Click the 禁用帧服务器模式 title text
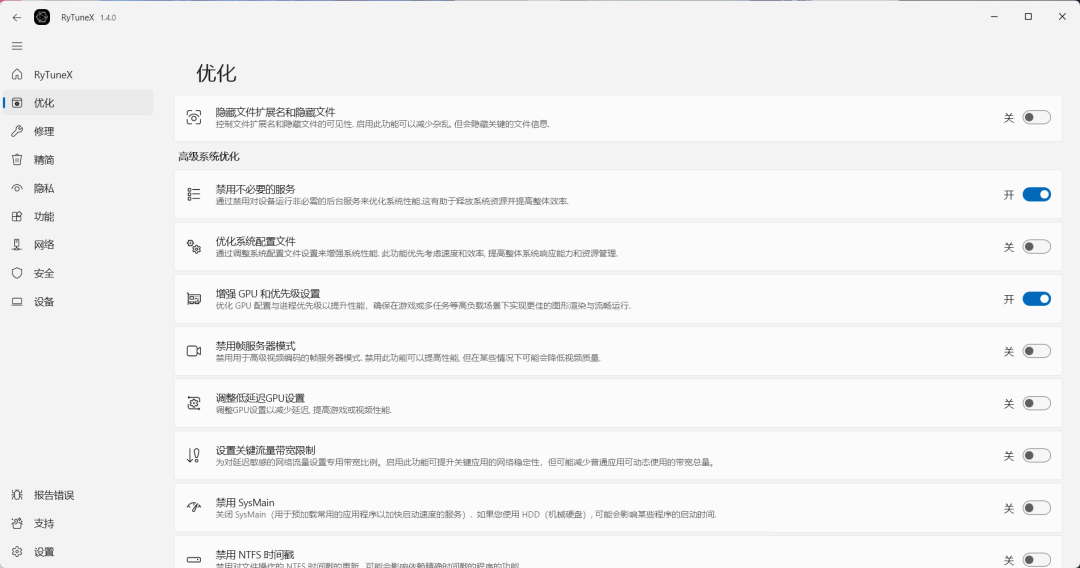Image resolution: width=1080 pixels, height=568 pixels. click(x=256, y=346)
